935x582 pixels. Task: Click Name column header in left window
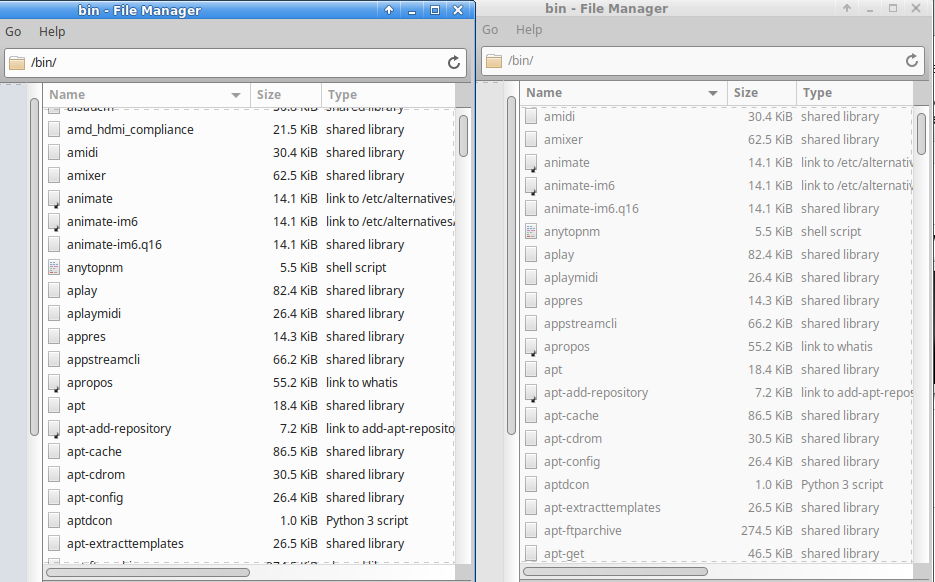tap(147, 95)
